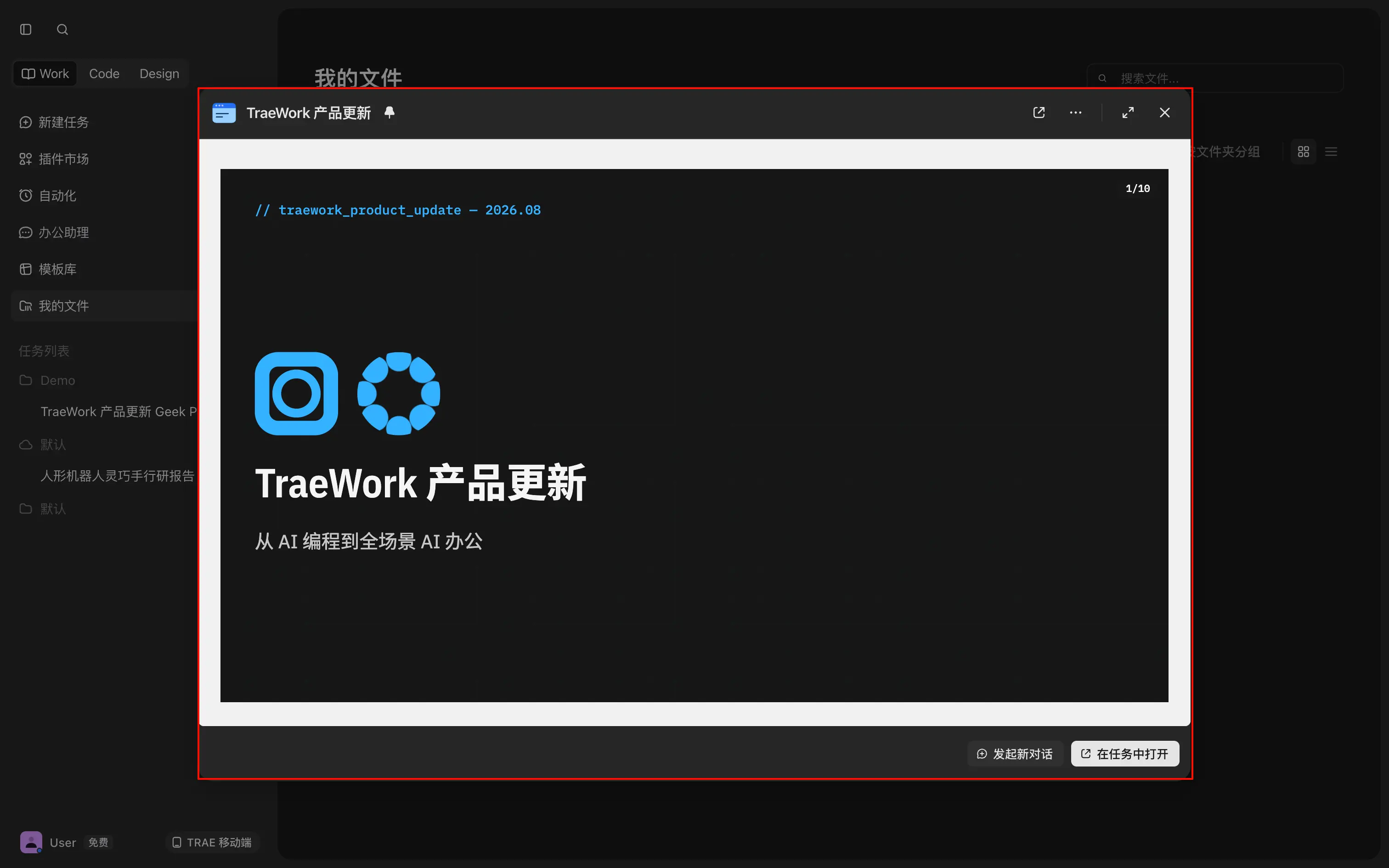Open the preview in external window icon
This screenshot has height=868, width=1389.
(1039, 113)
